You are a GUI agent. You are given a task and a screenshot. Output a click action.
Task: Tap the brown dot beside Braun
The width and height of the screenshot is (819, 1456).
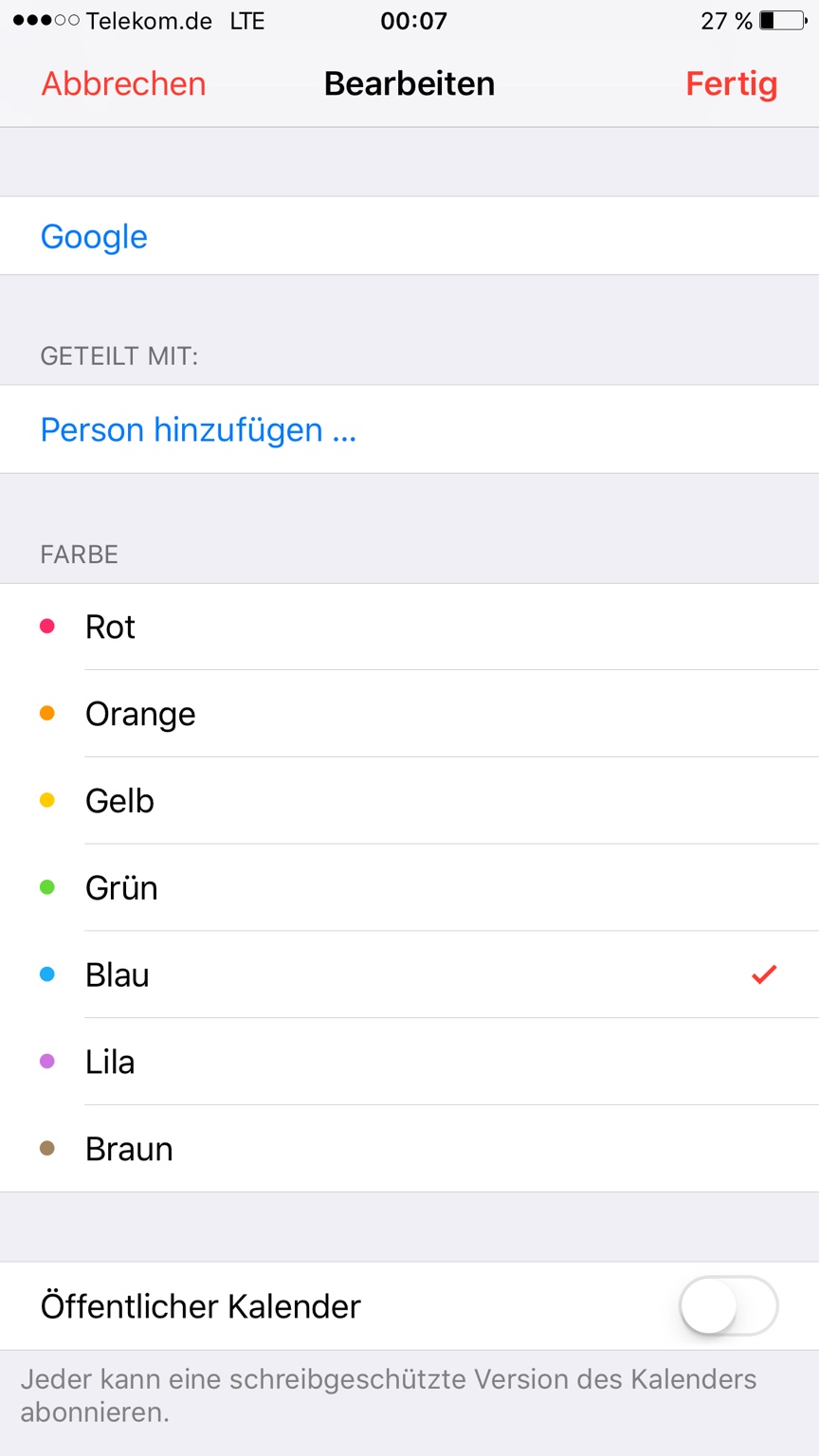[x=45, y=1148]
